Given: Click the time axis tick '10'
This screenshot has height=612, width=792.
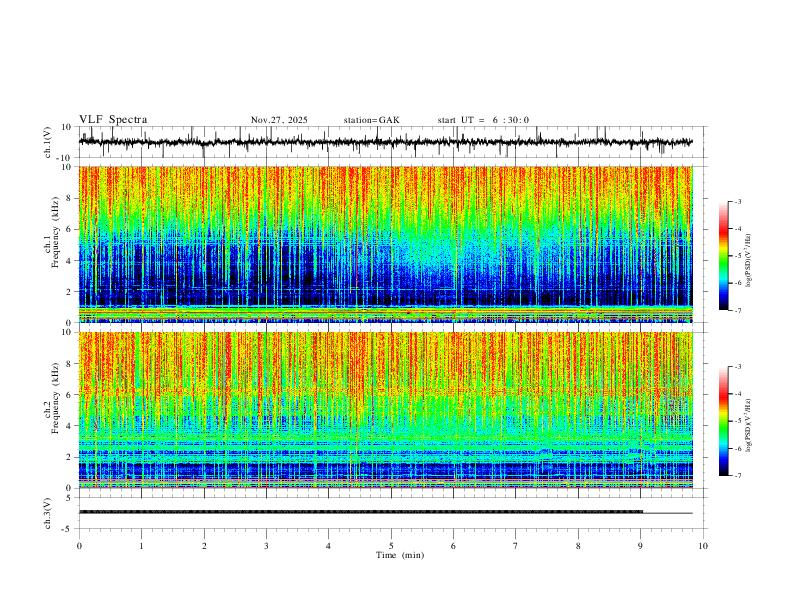Looking at the screenshot, I should coord(703,546).
